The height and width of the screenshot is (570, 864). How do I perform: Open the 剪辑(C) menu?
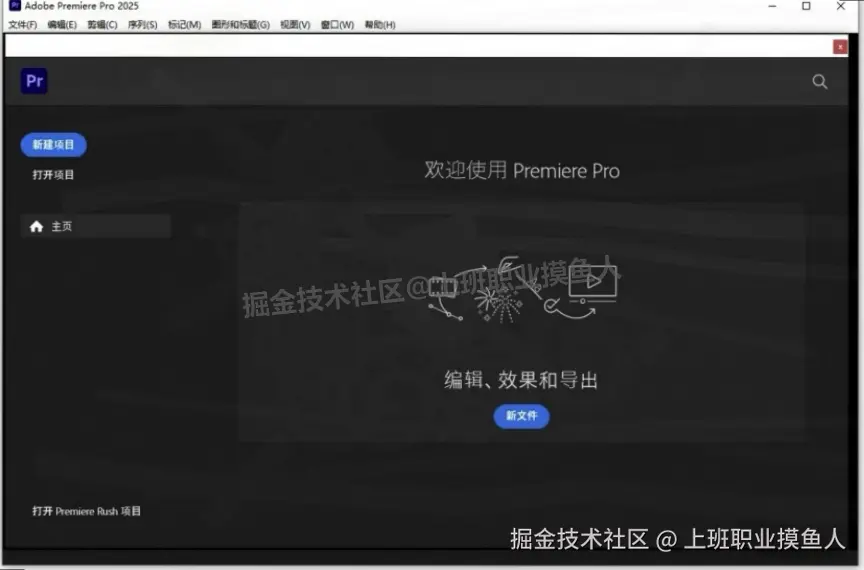click(102, 25)
